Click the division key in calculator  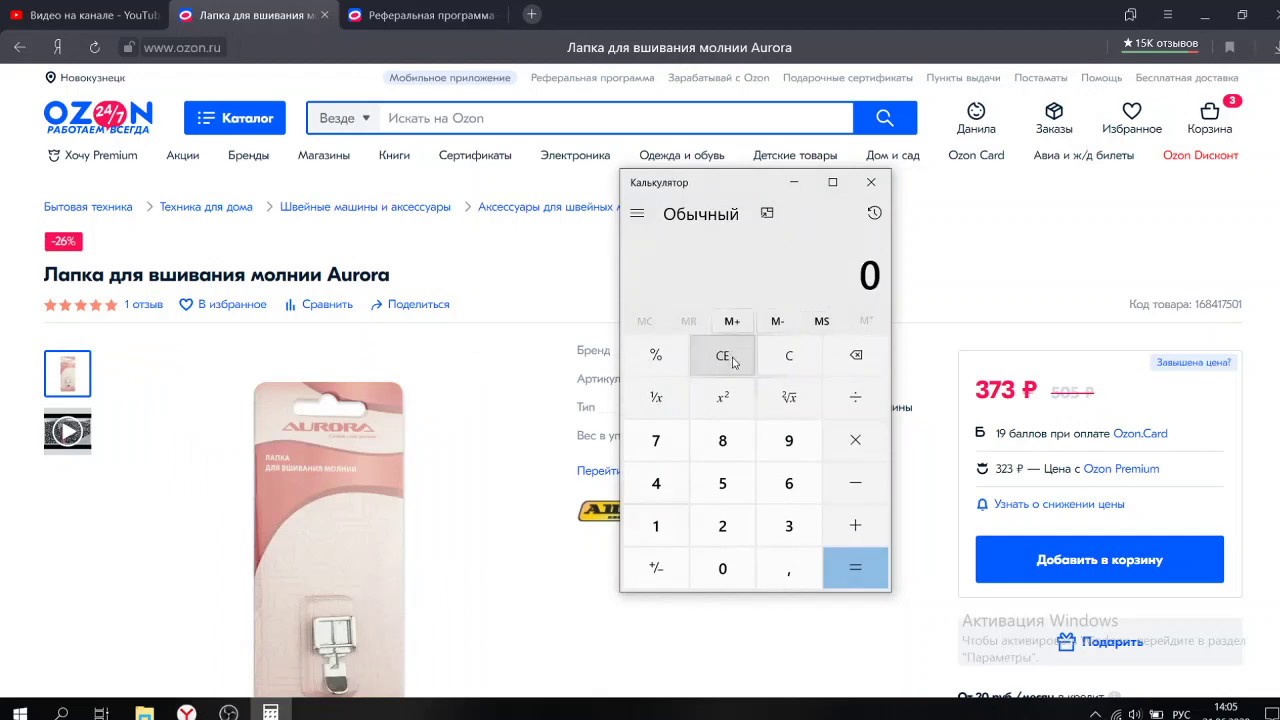click(x=855, y=398)
